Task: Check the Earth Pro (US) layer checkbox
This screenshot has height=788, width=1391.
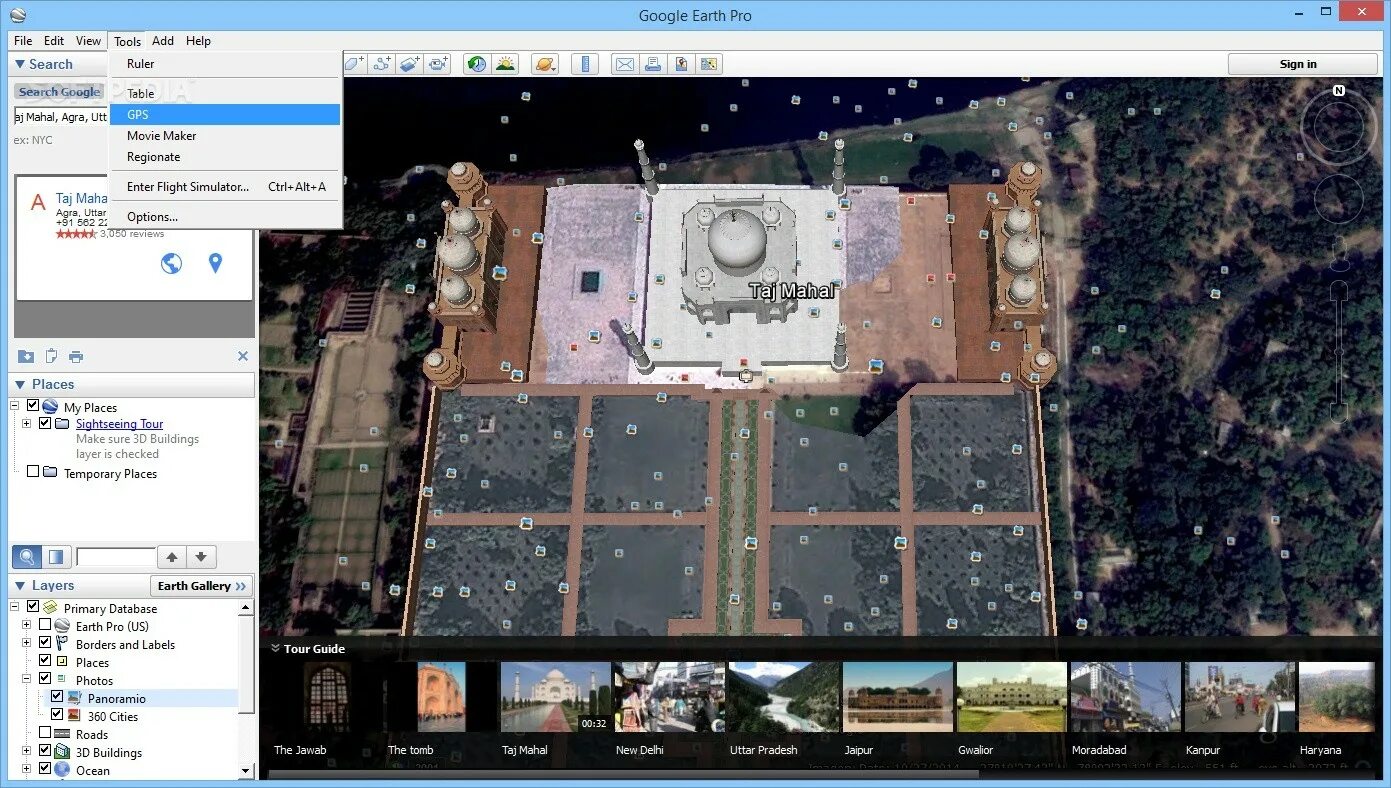Action: [x=45, y=625]
